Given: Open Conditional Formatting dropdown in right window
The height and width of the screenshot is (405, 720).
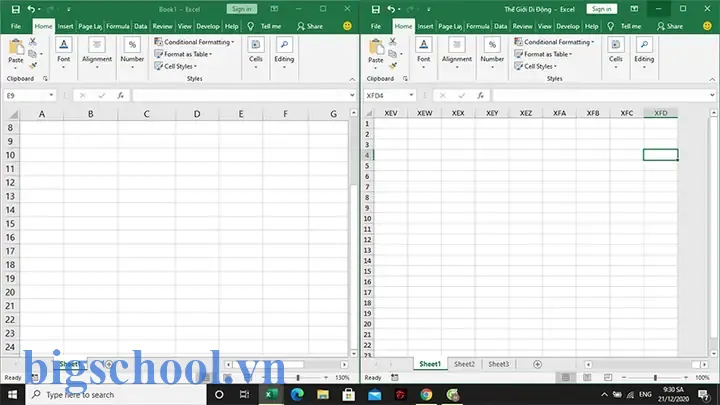Looking at the screenshot, I should pos(554,42).
